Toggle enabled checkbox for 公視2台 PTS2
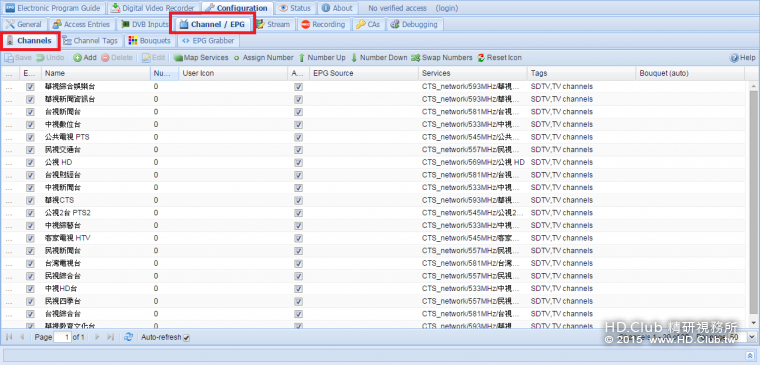Viewport: 760px width, 365px height. (31, 213)
